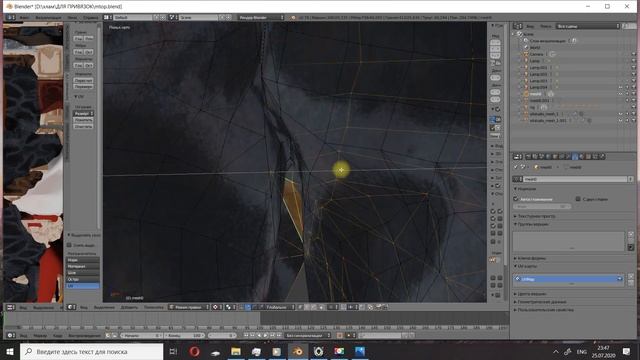This screenshot has width=640, height=360.
Task: Open the outliner Все сцены display dropdown
Action: pos(588,26)
